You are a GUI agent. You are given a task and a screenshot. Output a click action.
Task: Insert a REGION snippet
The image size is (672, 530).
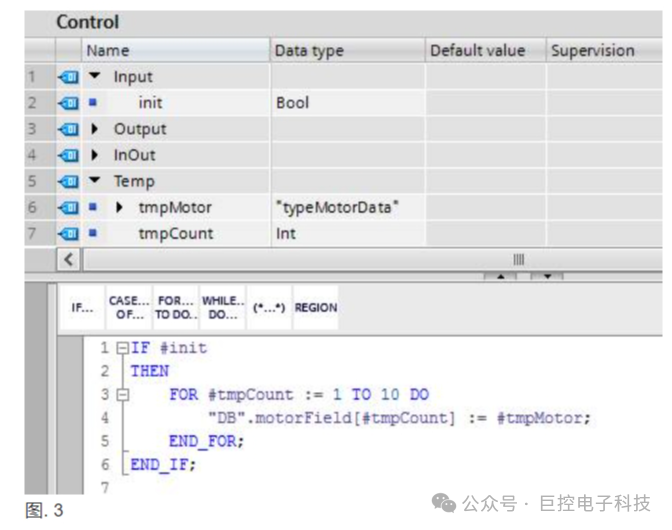tap(316, 307)
